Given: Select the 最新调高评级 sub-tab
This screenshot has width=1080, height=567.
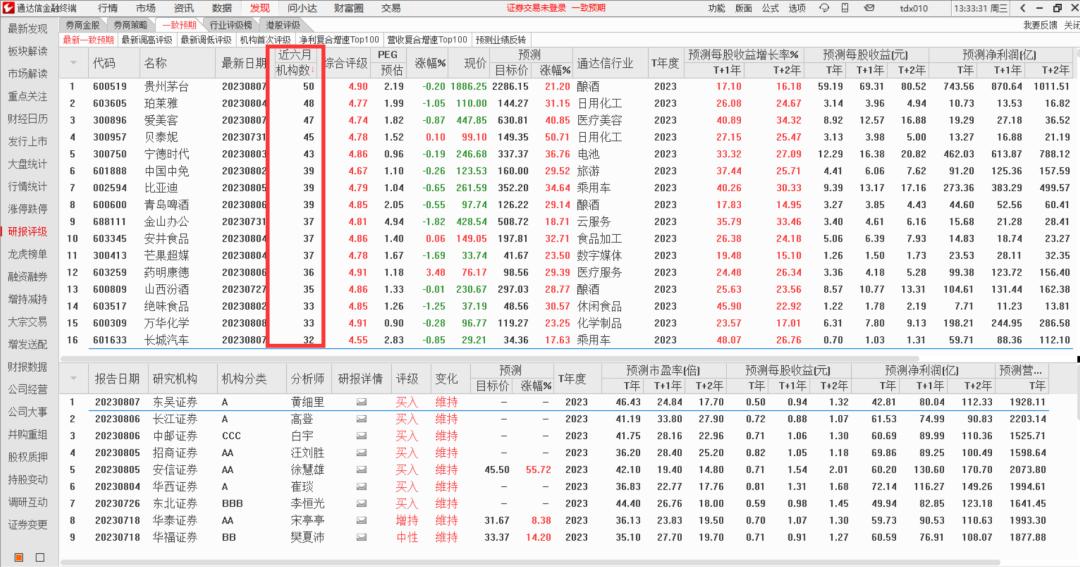Looking at the screenshot, I should point(147,40).
